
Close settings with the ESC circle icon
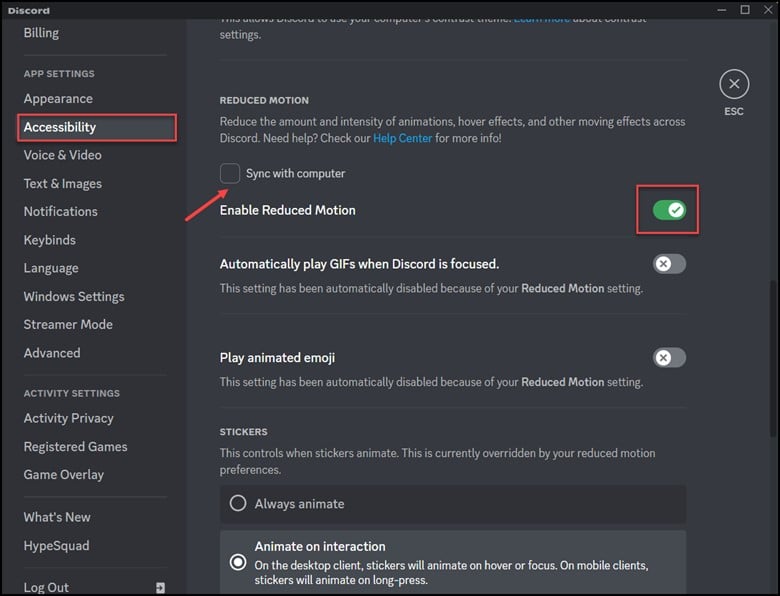[x=733, y=84]
